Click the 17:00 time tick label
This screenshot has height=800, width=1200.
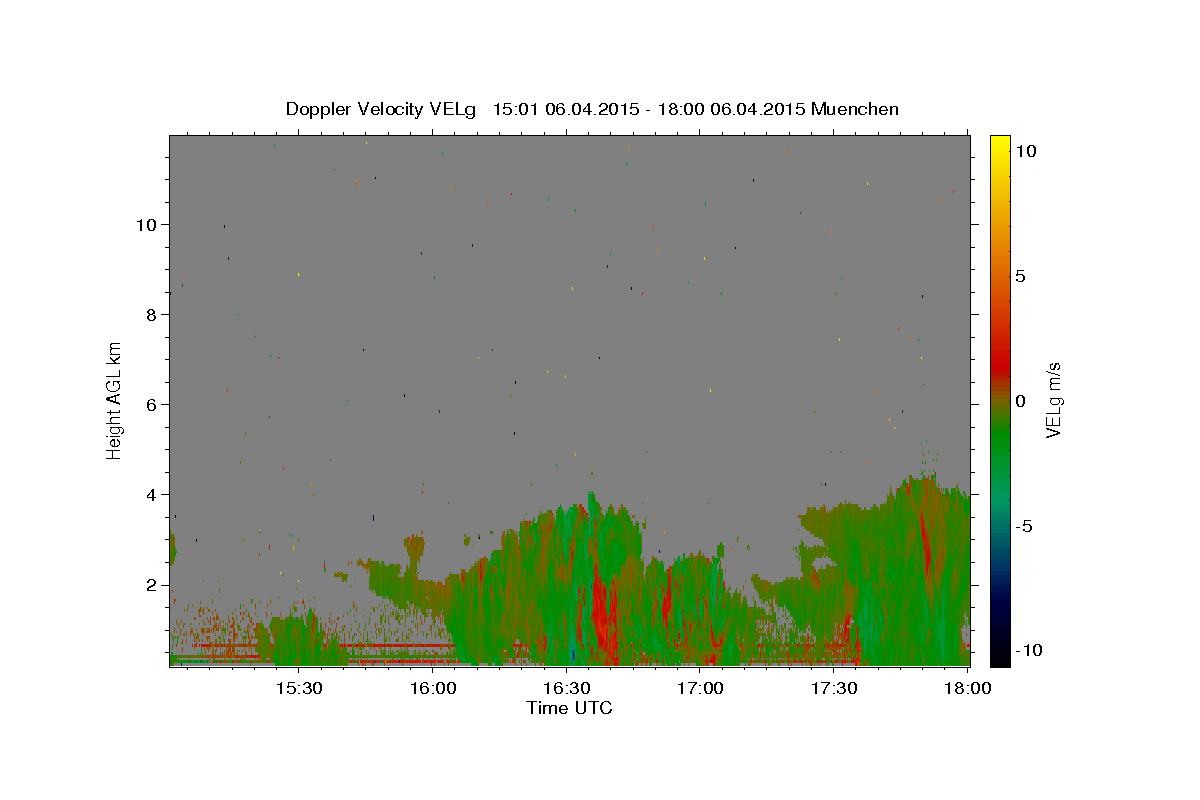[x=701, y=689]
